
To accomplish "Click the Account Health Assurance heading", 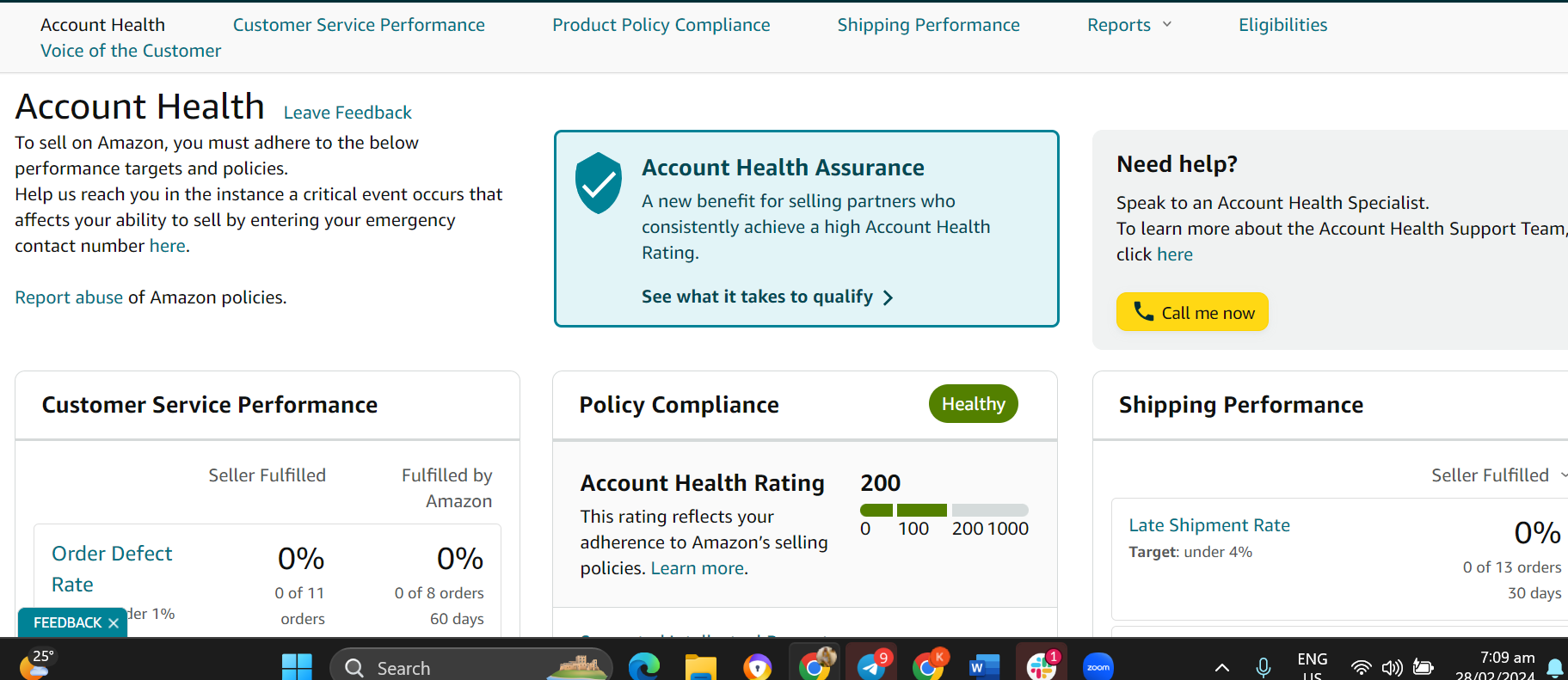I will point(783,168).
